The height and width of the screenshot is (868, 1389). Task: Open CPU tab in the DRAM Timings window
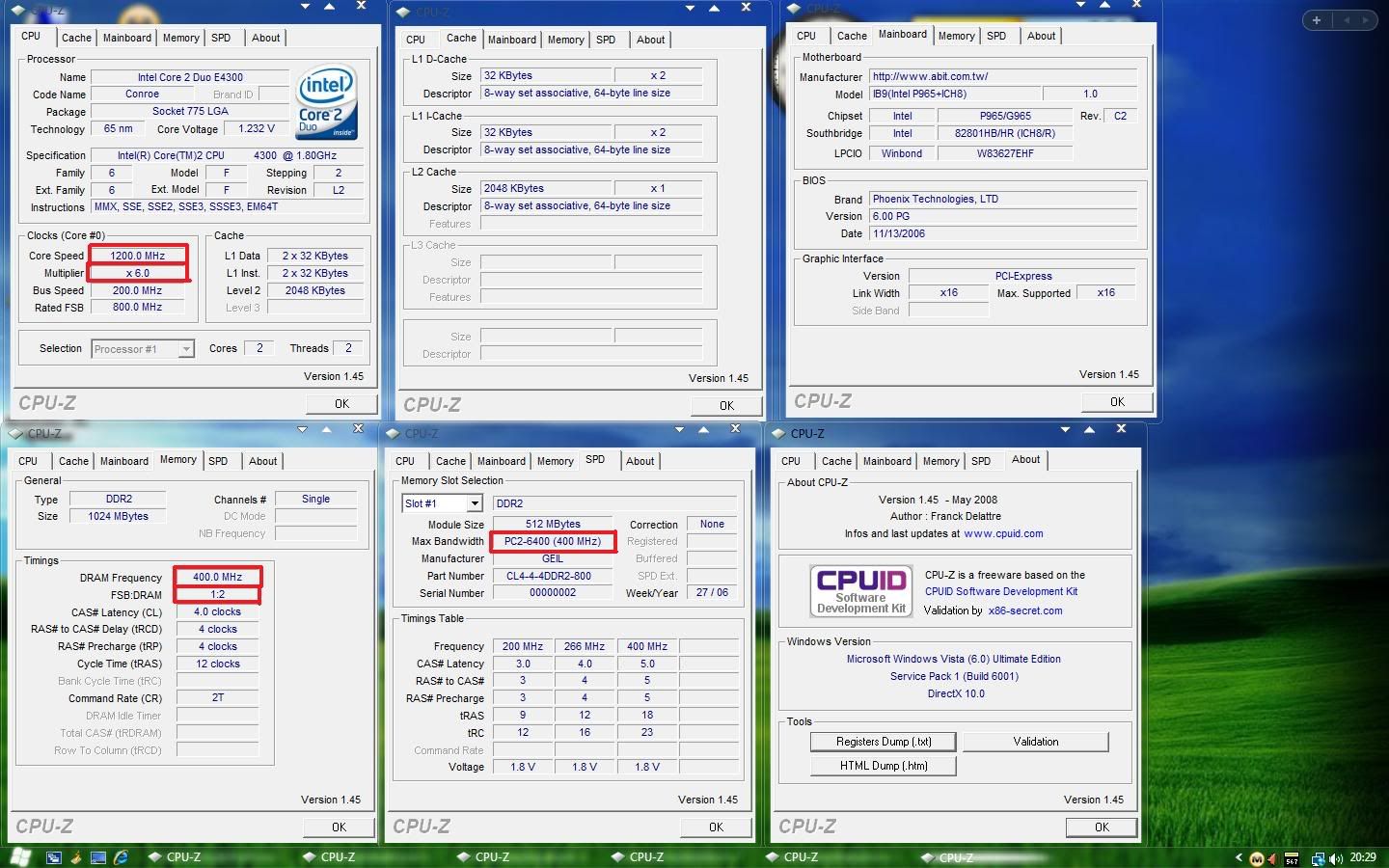point(28,461)
